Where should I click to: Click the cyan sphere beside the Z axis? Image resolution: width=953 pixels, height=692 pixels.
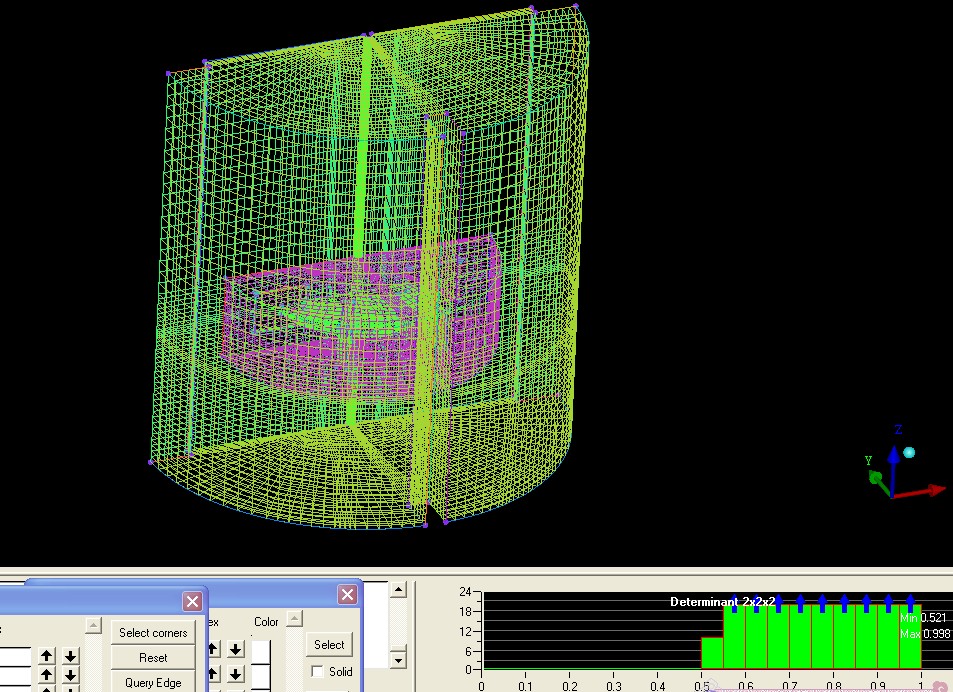[909, 452]
